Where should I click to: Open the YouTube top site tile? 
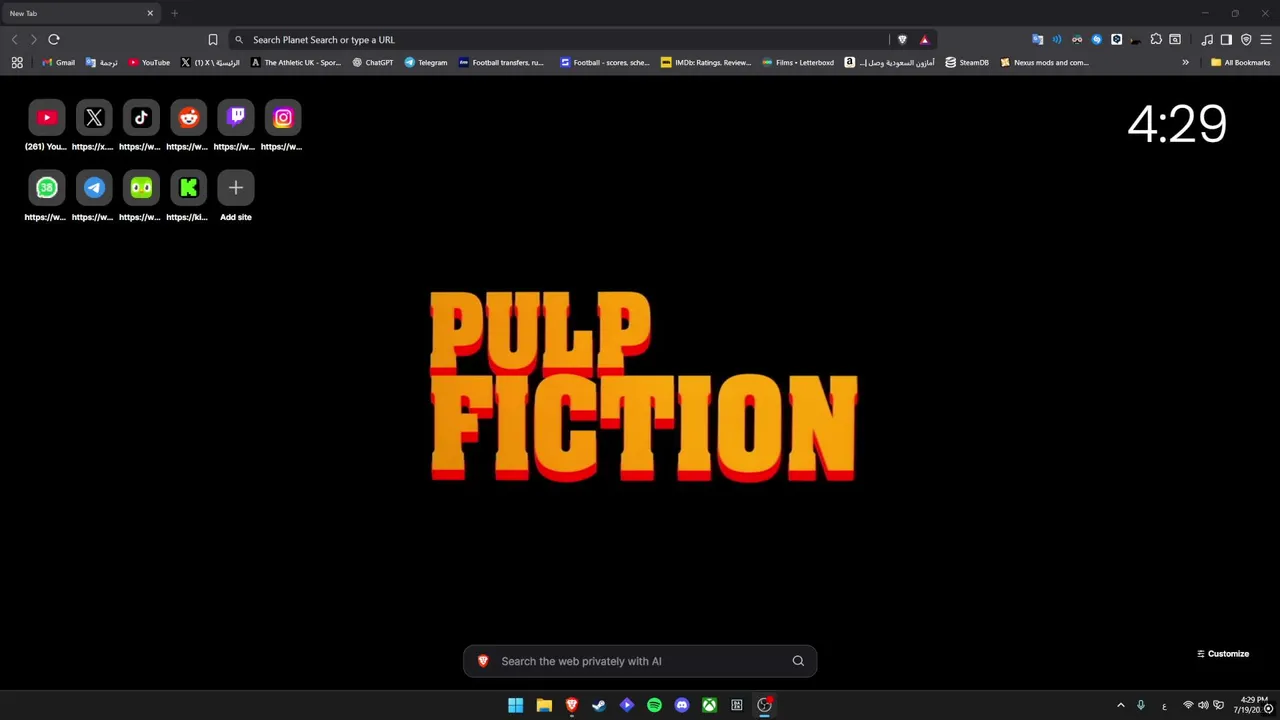(46, 118)
